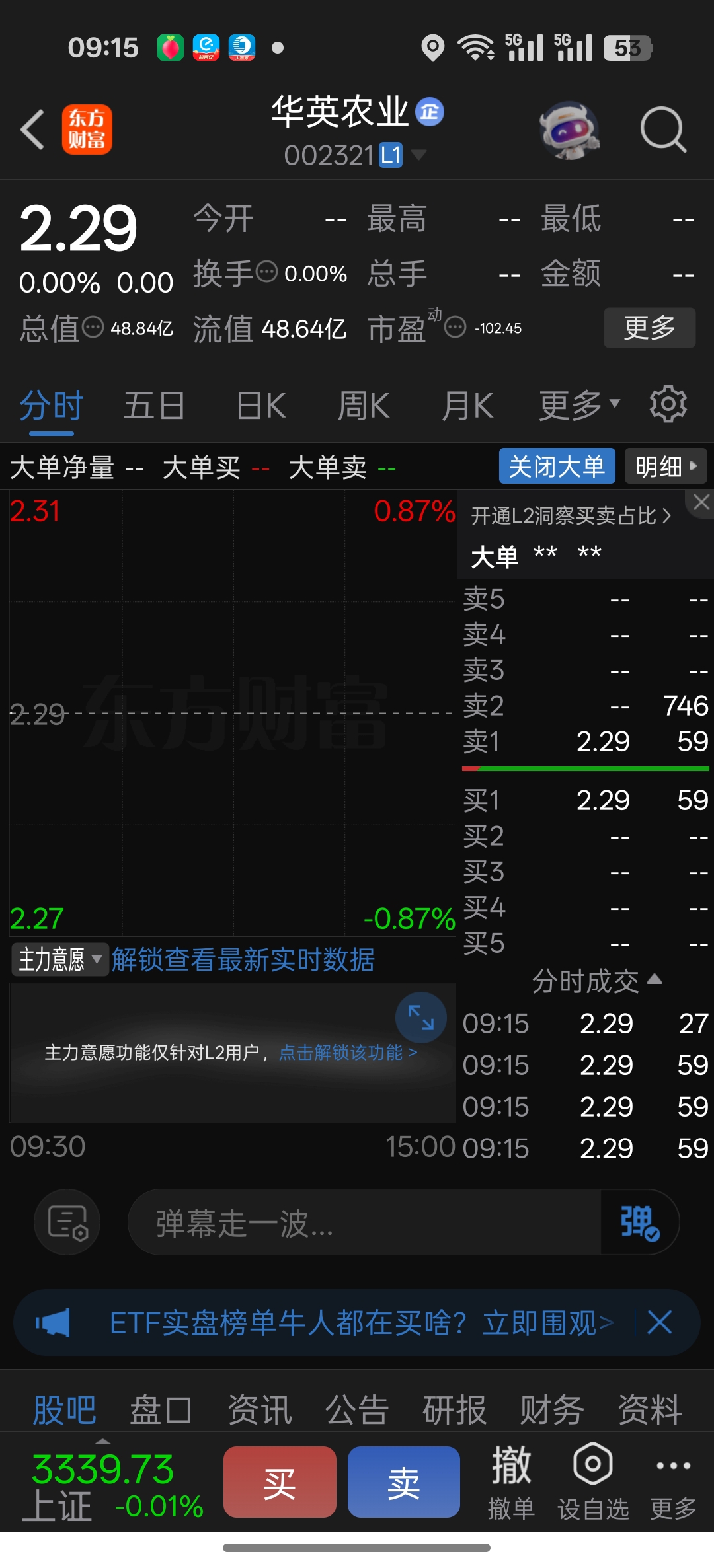This screenshot has height=1568, width=714.
Task: Switch to 月K chart tab
Action: [x=467, y=406]
